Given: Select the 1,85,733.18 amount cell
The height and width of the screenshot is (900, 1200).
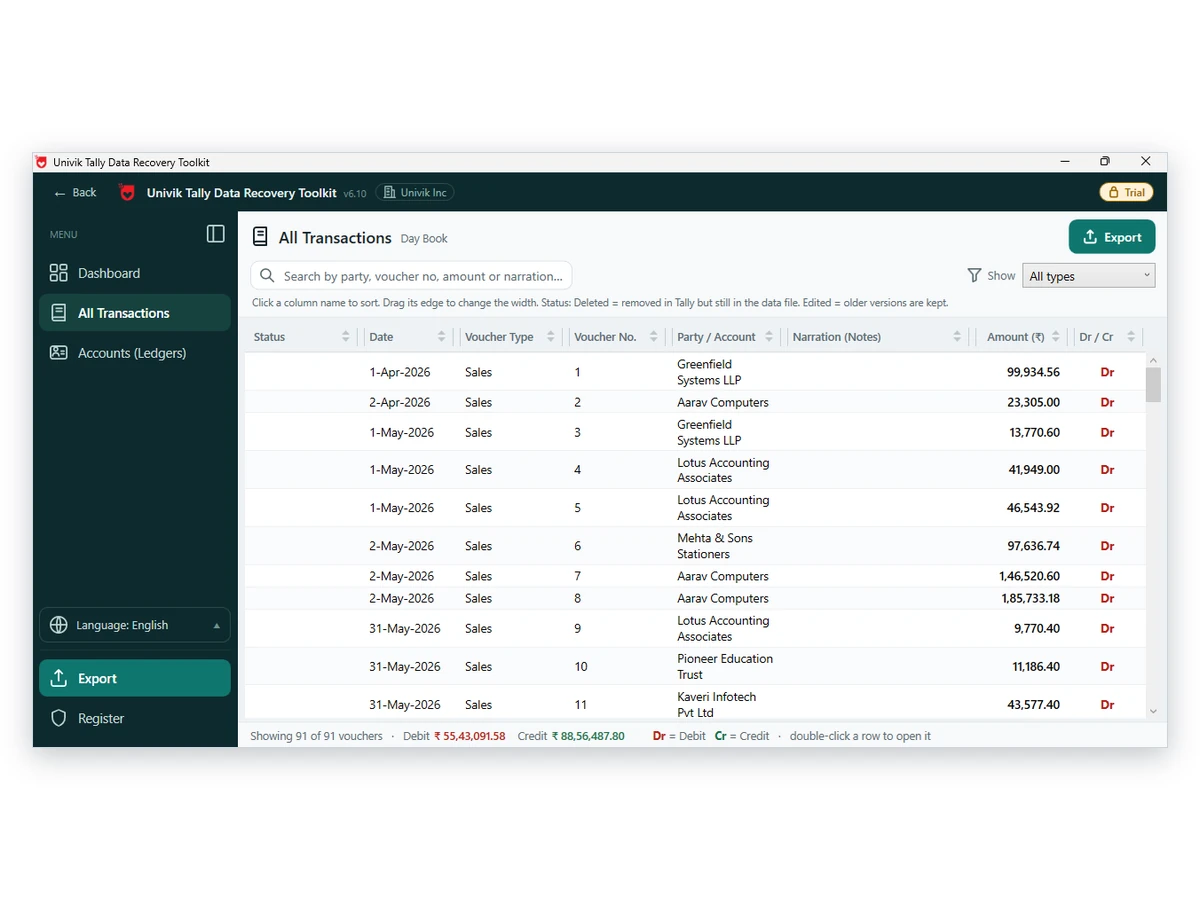Looking at the screenshot, I should point(1029,598).
